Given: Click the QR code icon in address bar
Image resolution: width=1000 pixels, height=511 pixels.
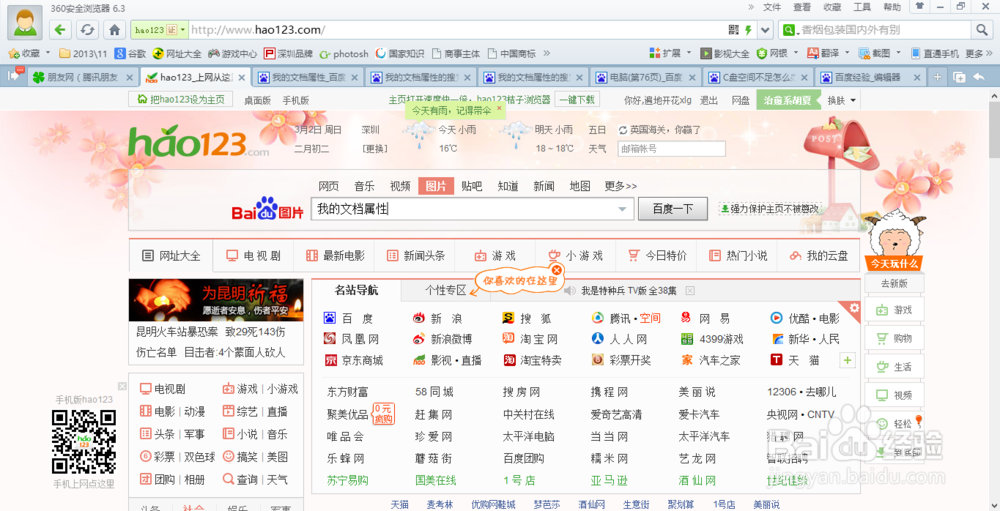Looking at the screenshot, I should tap(733, 29).
